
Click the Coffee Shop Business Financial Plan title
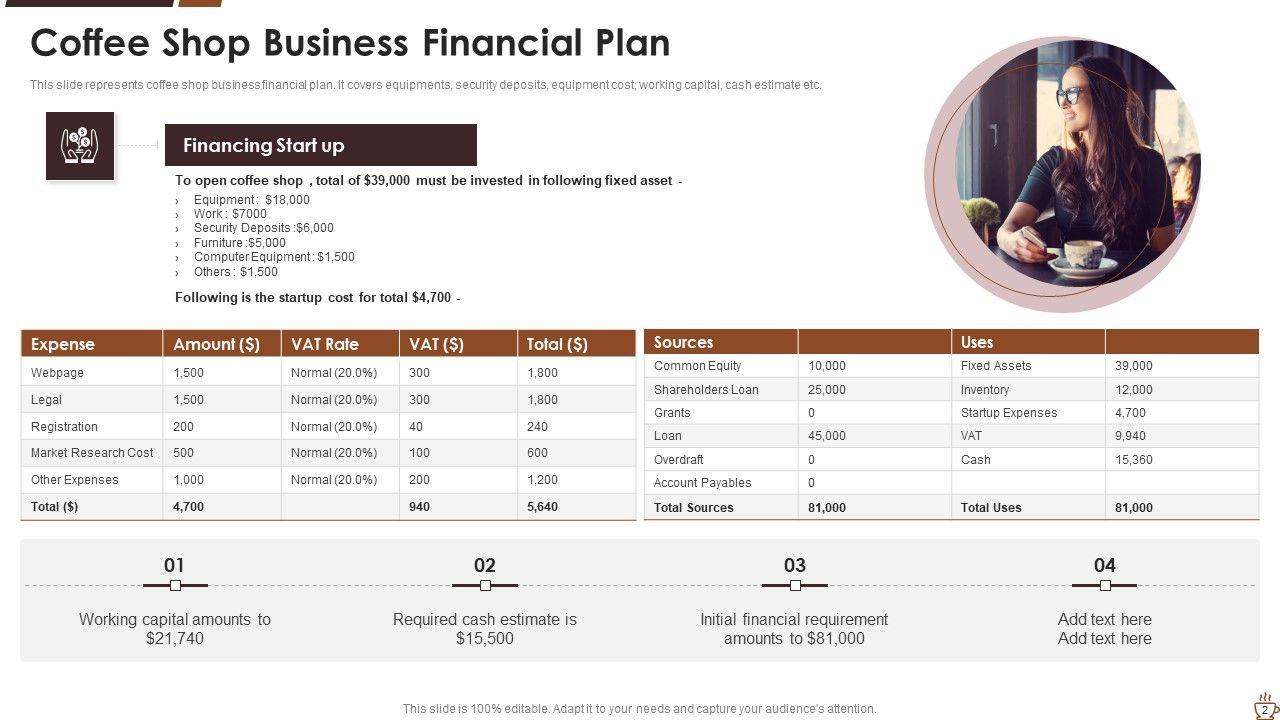[x=350, y=44]
